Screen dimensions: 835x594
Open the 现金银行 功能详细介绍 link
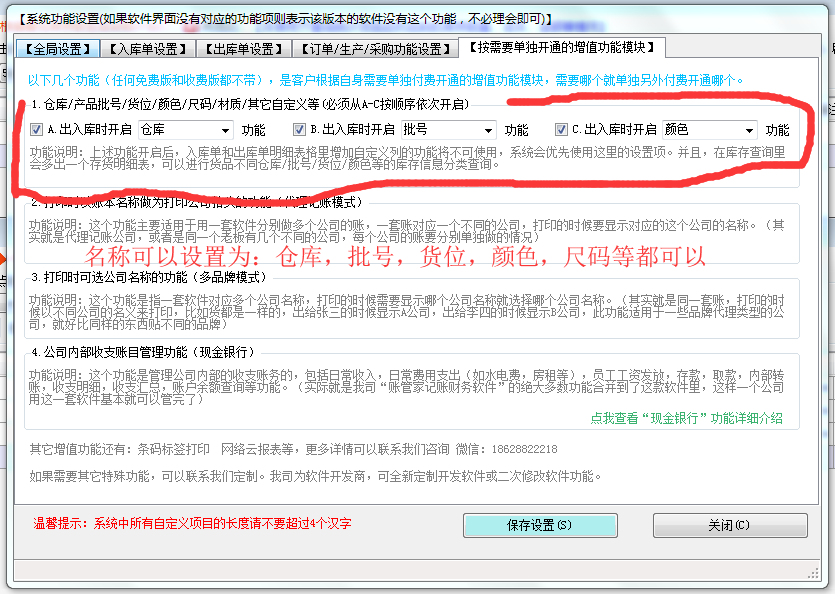coord(687,418)
